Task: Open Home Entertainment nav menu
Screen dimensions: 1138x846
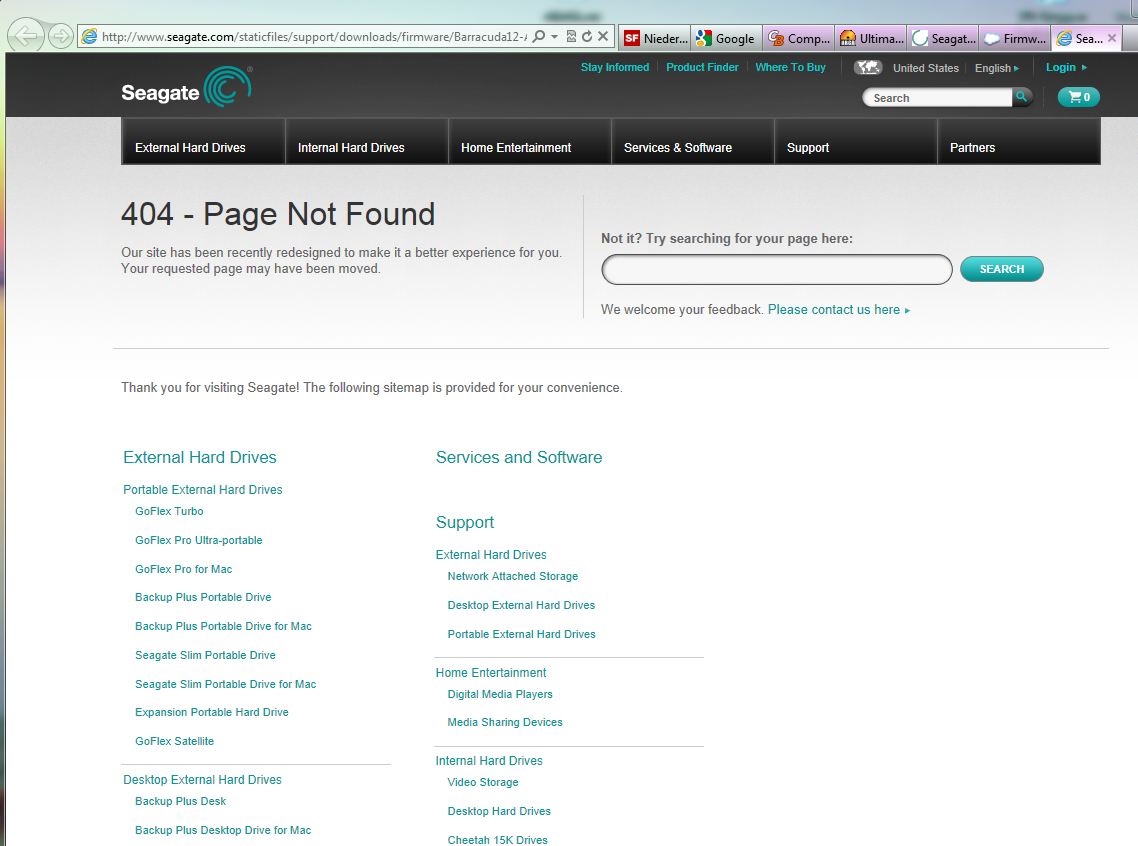Action: [x=530, y=141]
